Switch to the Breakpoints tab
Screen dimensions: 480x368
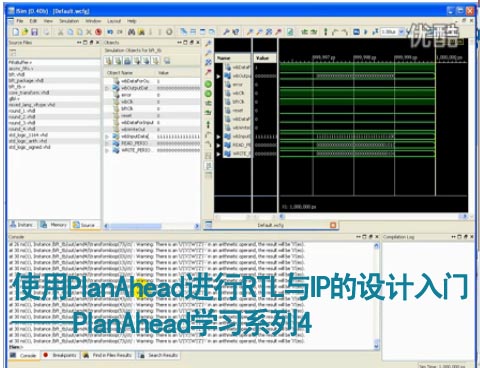coord(60,355)
